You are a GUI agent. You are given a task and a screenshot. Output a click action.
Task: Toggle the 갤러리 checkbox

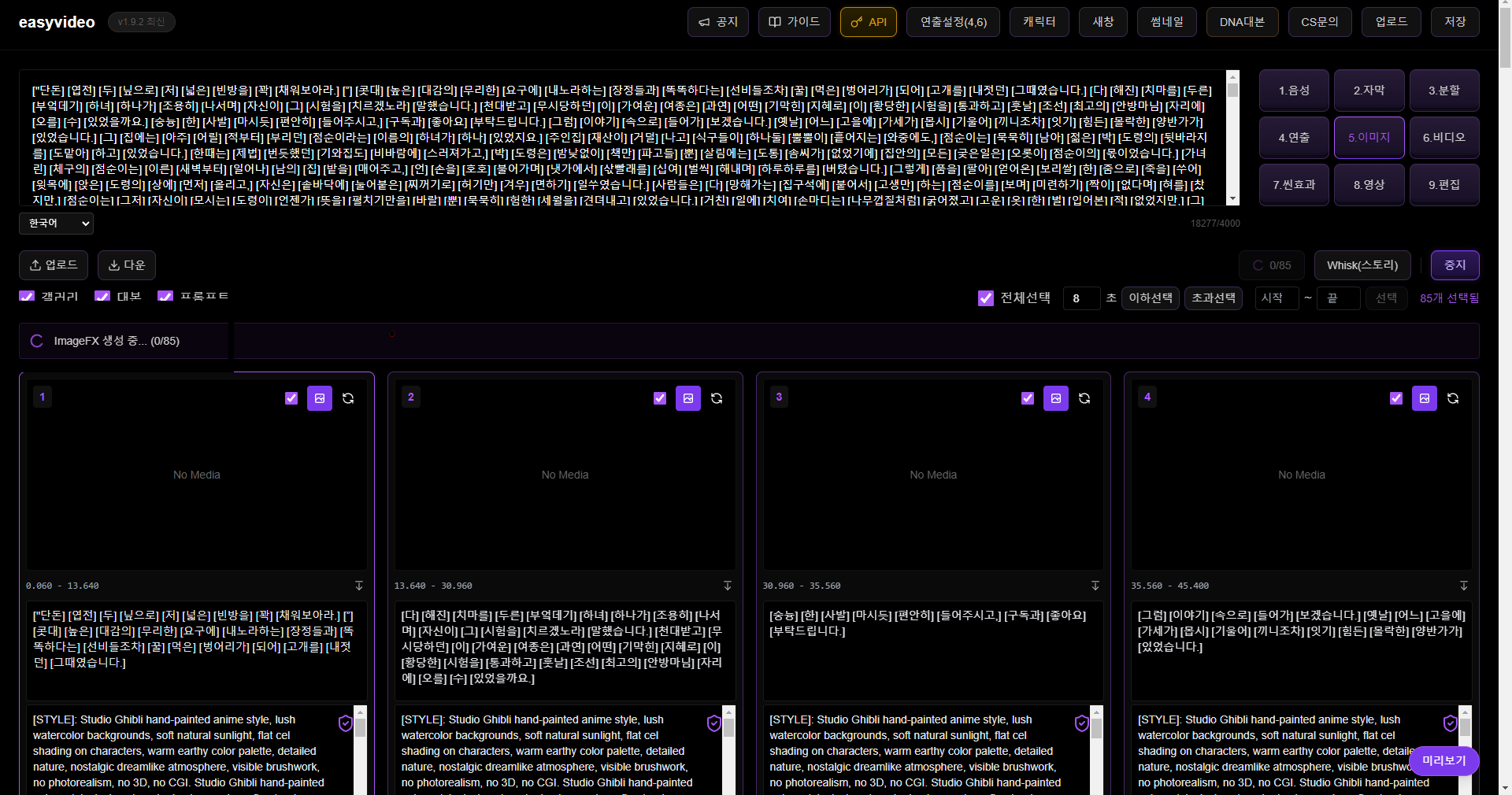point(27,296)
